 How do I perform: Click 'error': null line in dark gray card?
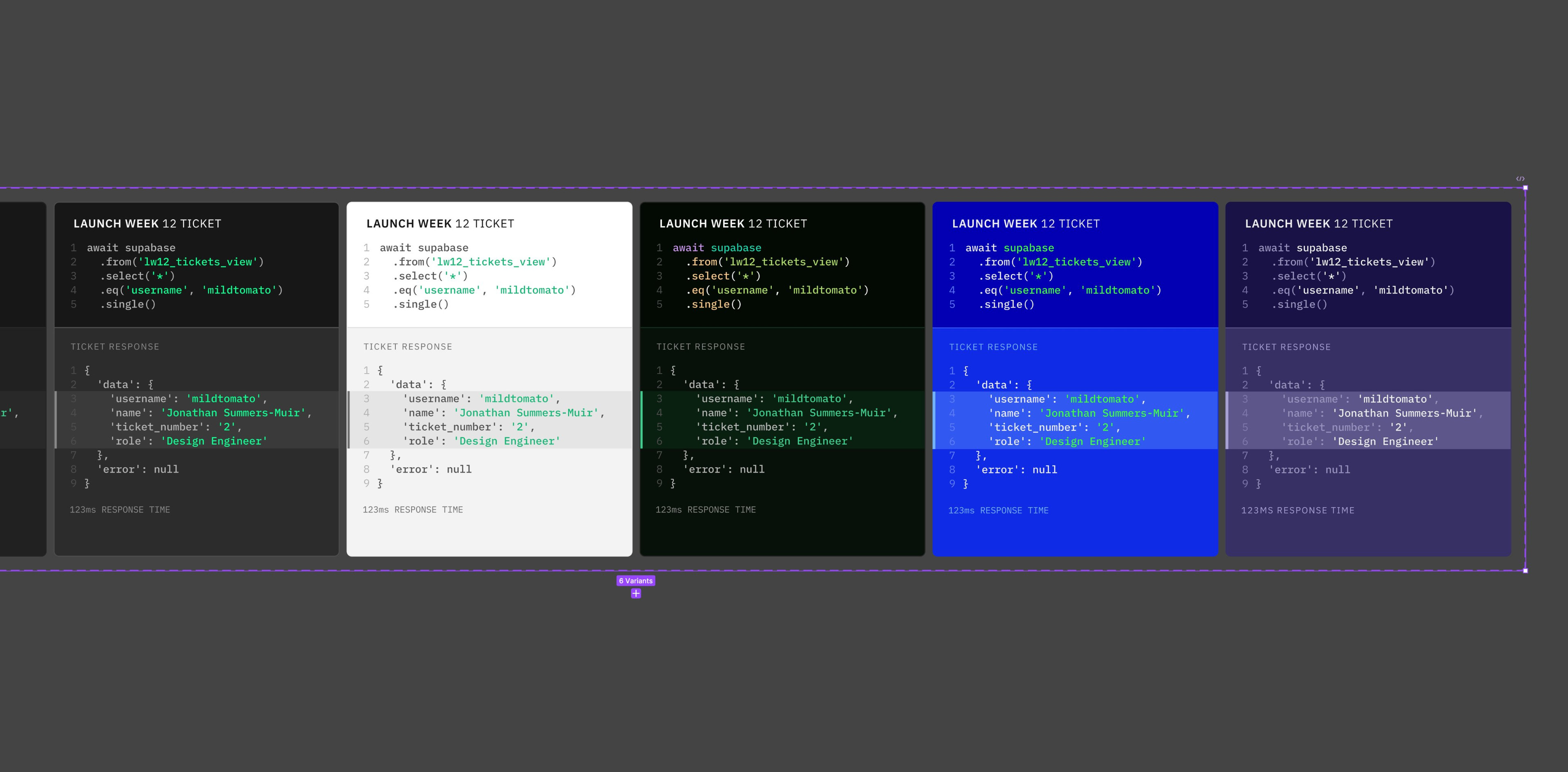coord(138,469)
